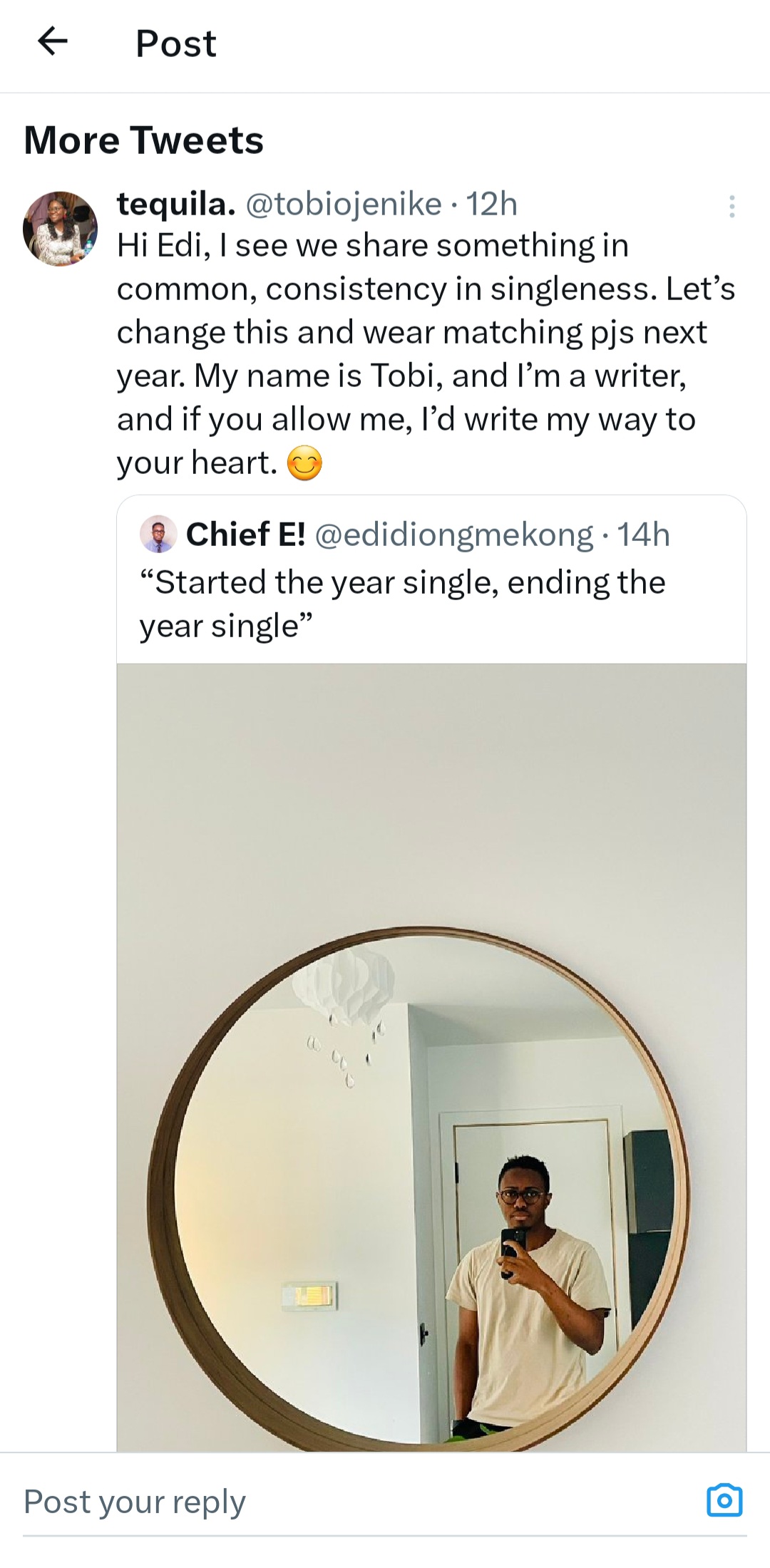Viewport: 770px width, 1568px height.
Task: Open the three-dot tweet options menu
Action: tap(731, 206)
